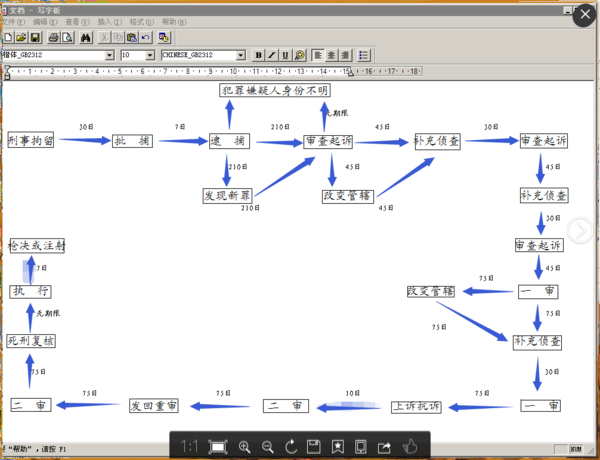Click the Undo icon in toolbar
Image resolution: width=600 pixels, height=460 pixels.
pos(146,37)
